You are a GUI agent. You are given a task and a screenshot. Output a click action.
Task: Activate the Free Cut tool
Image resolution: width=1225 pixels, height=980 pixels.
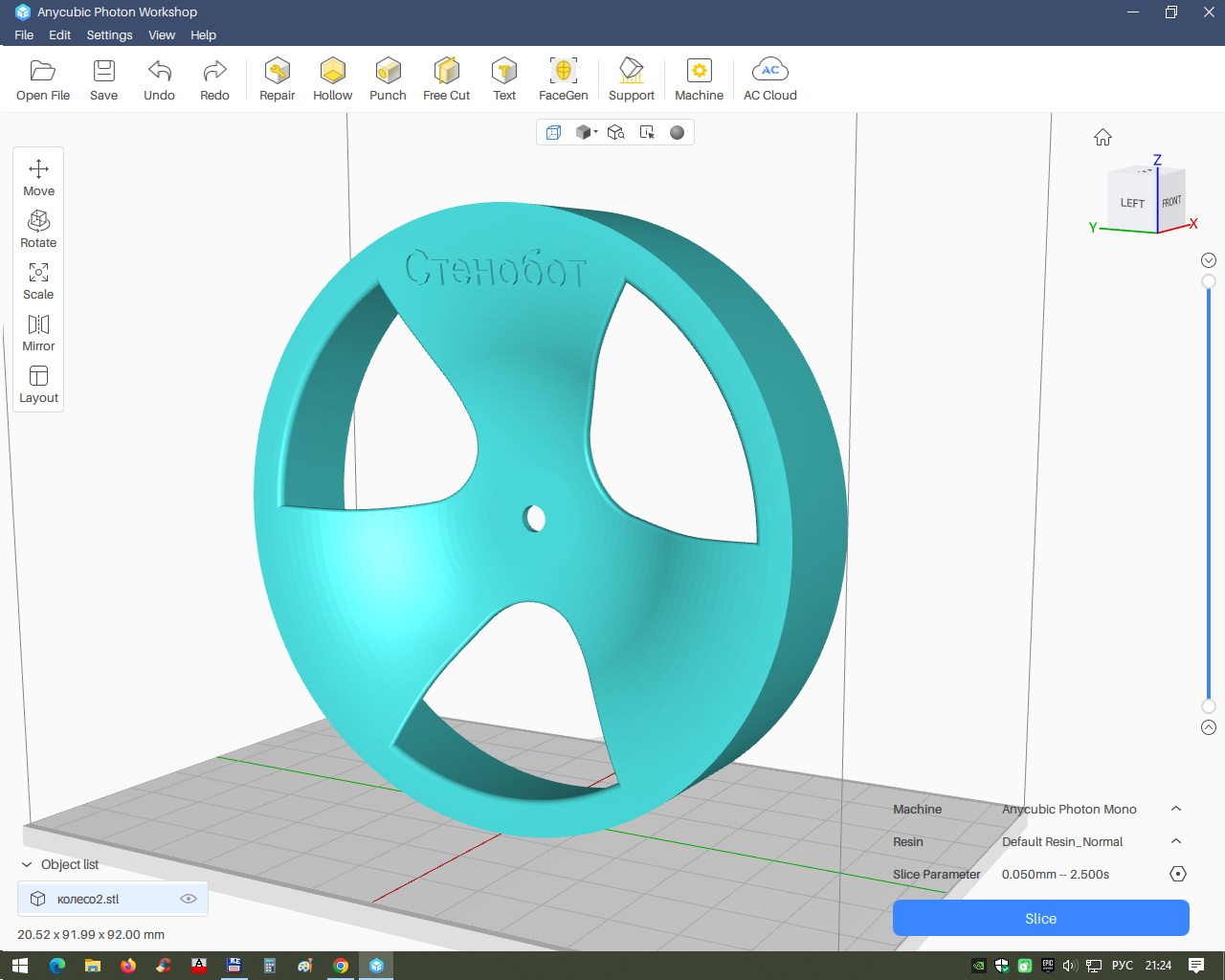click(x=446, y=78)
